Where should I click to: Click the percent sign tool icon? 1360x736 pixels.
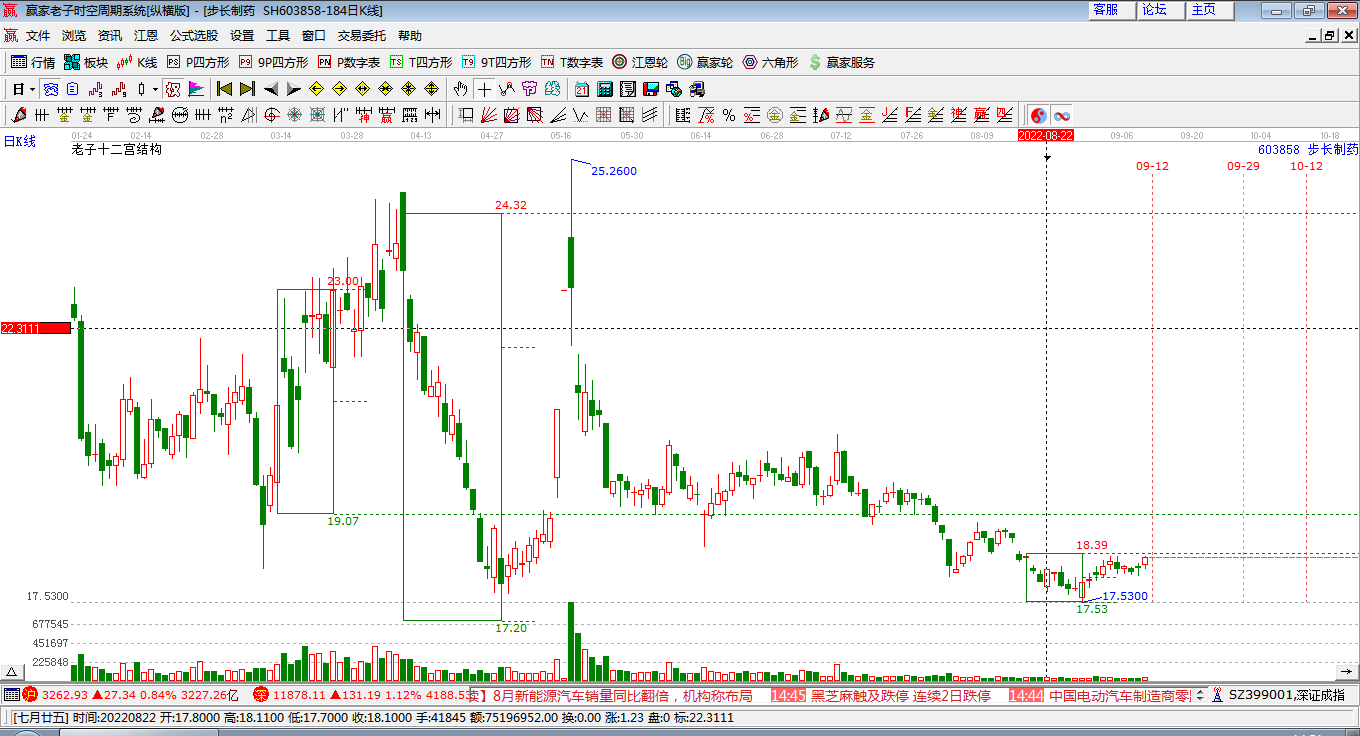click(729, 115)
